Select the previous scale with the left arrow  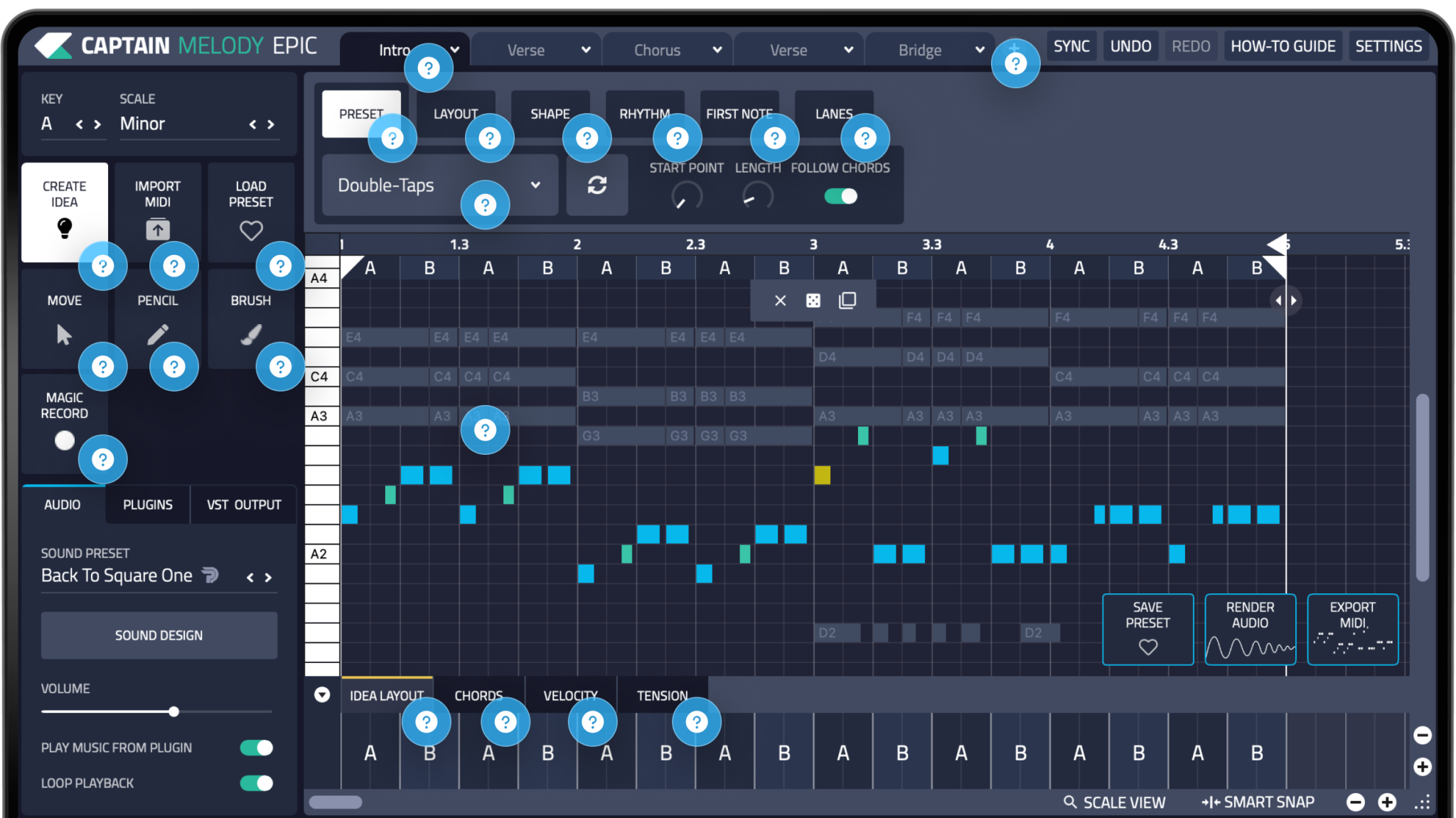[252, 124]
